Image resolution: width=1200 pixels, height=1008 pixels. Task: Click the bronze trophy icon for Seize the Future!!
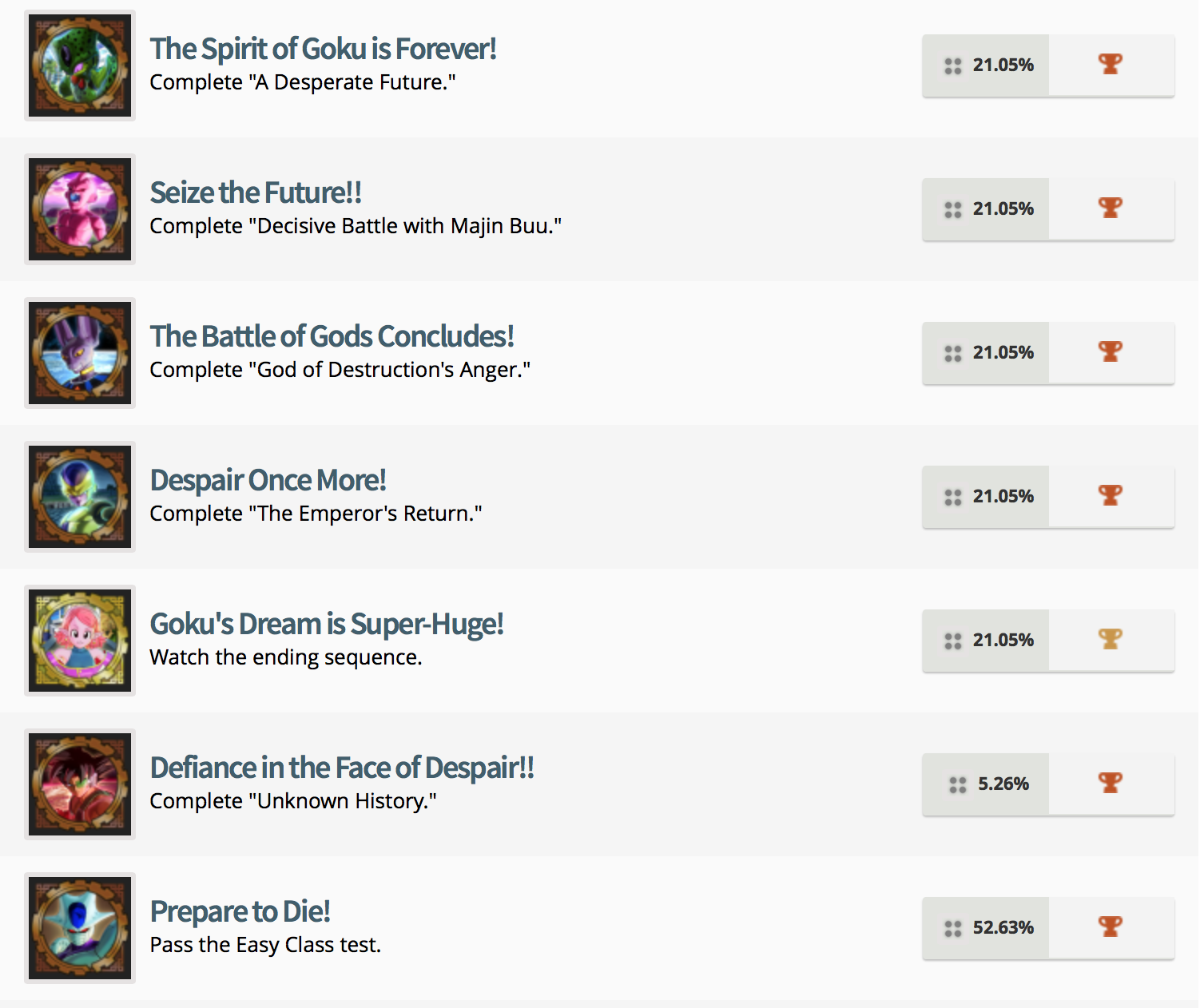click(1111, 208)
